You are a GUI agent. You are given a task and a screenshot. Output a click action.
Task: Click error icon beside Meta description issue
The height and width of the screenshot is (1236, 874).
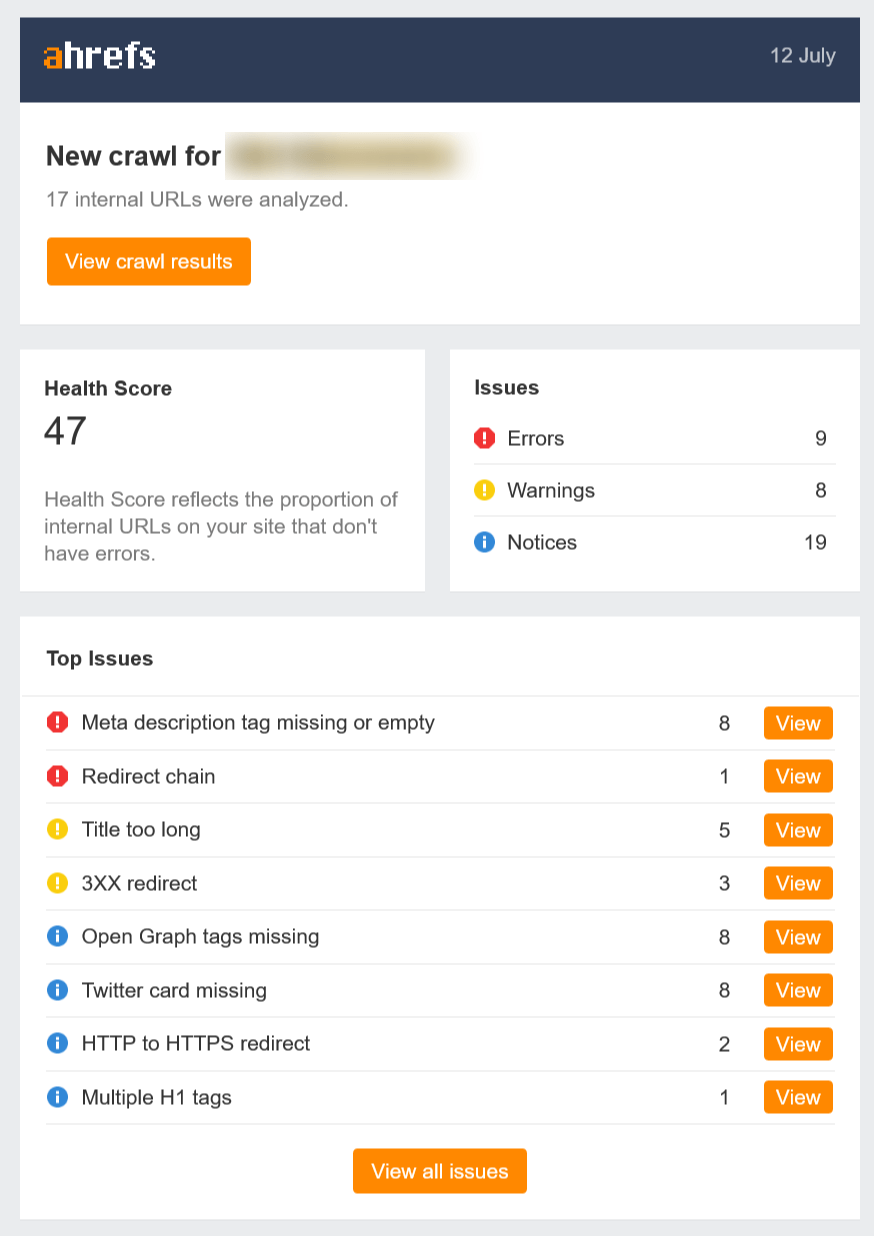[58, 722]
